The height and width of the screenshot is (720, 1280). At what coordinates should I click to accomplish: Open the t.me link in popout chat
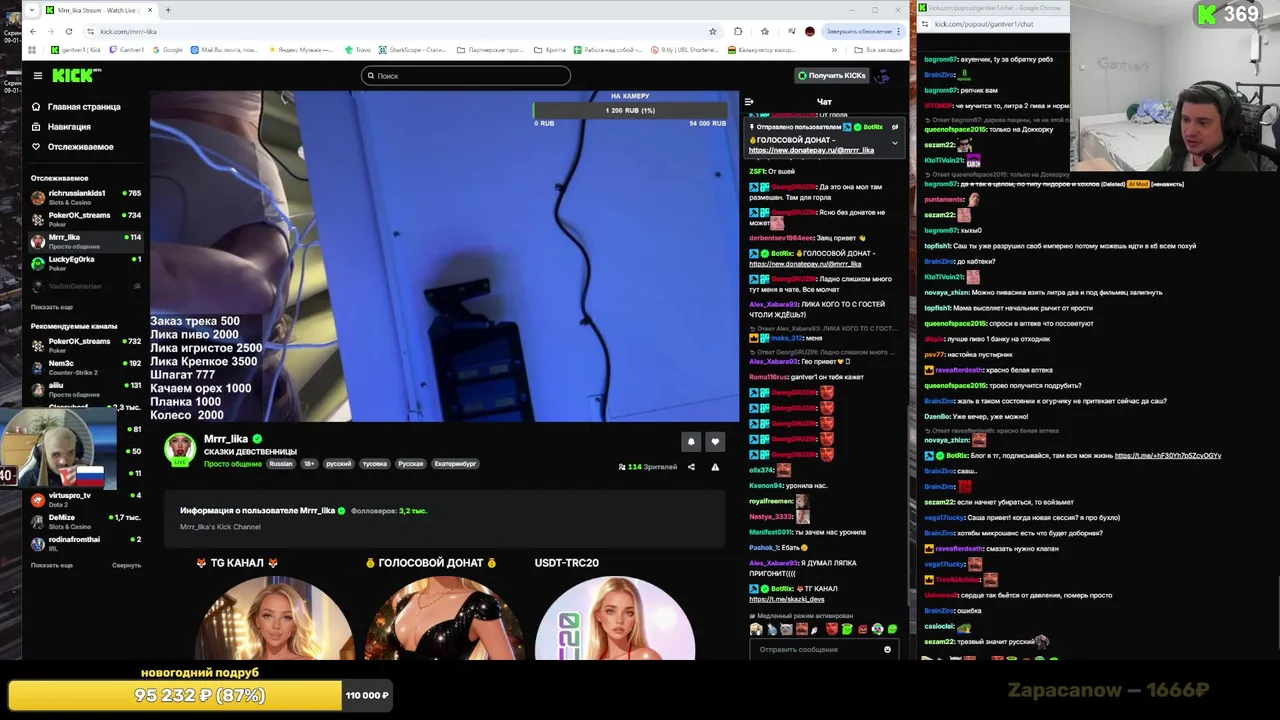(1168, 456)
